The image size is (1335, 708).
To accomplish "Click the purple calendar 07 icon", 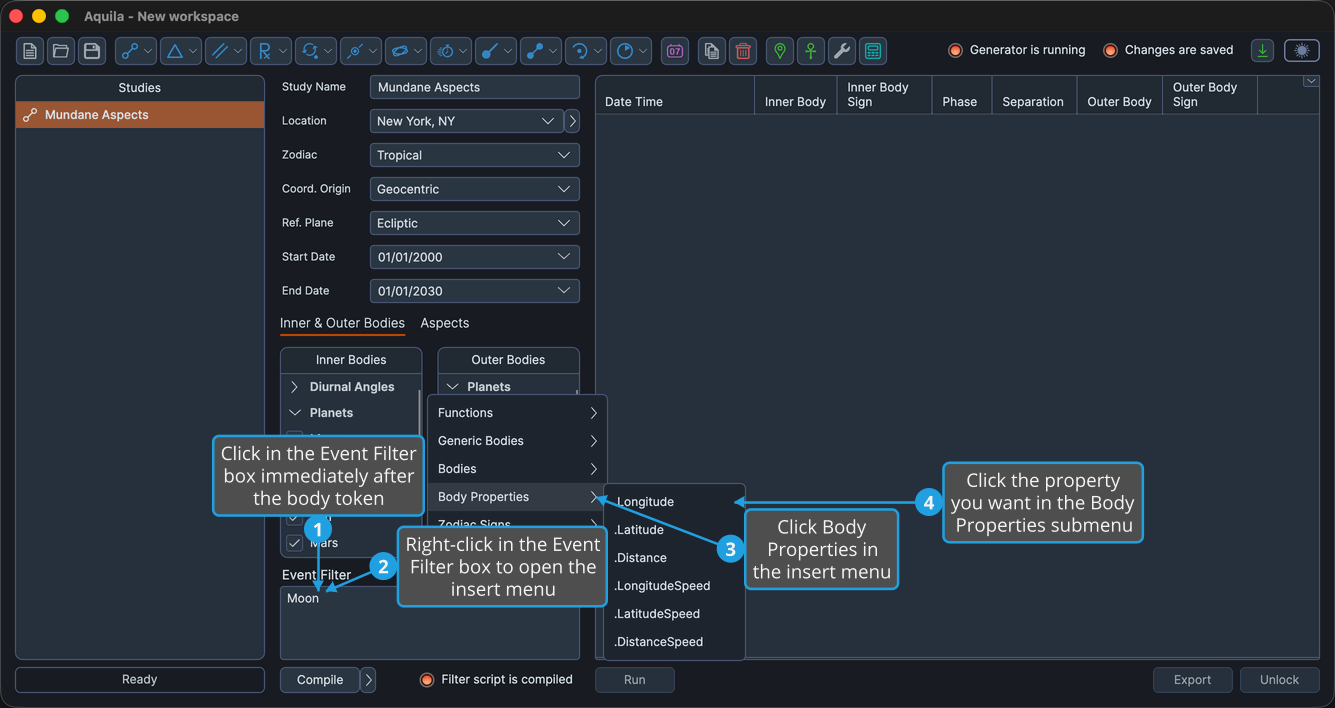I will click(x=675, y=51).
